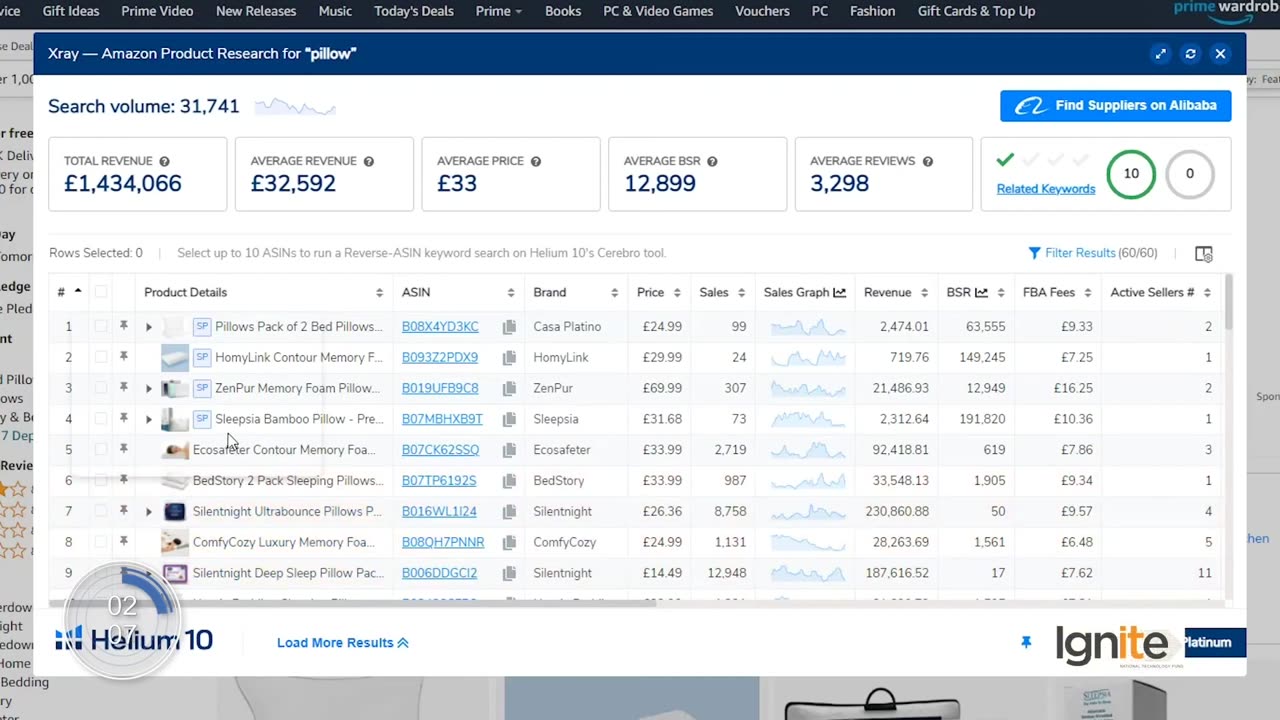Open HomyLink Contour Memory product thumbnail
This screenshot has width=1280, height=720.
[x=175, y=358]
